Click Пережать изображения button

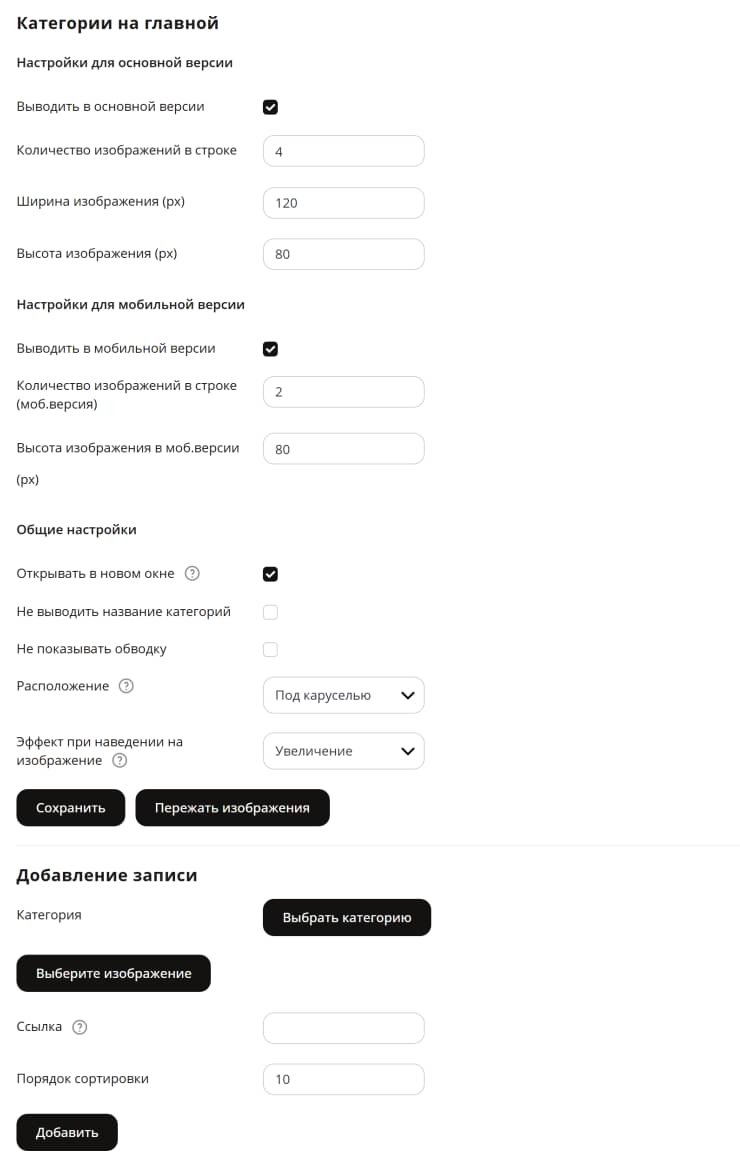coord(232,808)
